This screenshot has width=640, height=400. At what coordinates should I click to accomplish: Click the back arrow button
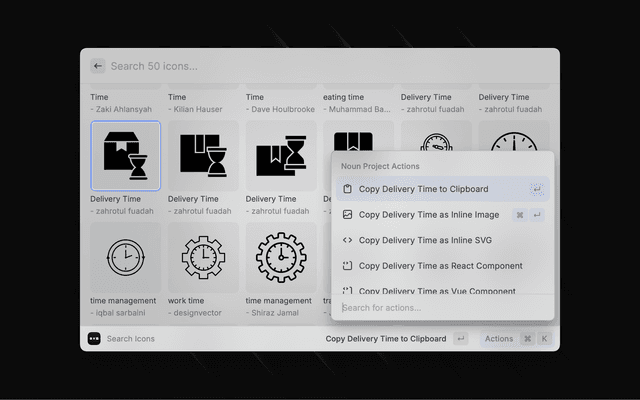click(98, 66)
